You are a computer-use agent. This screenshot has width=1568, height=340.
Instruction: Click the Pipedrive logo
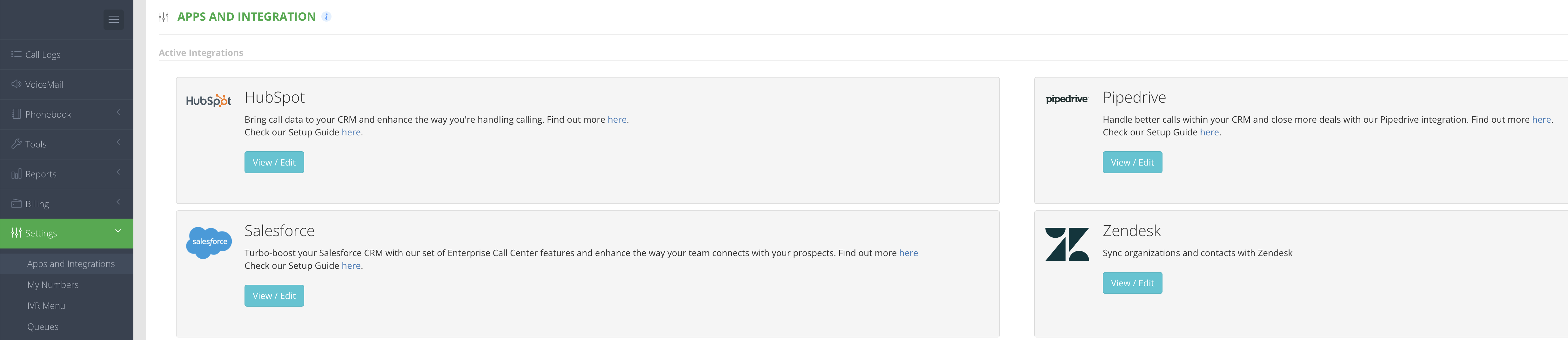pos(1066,99)
